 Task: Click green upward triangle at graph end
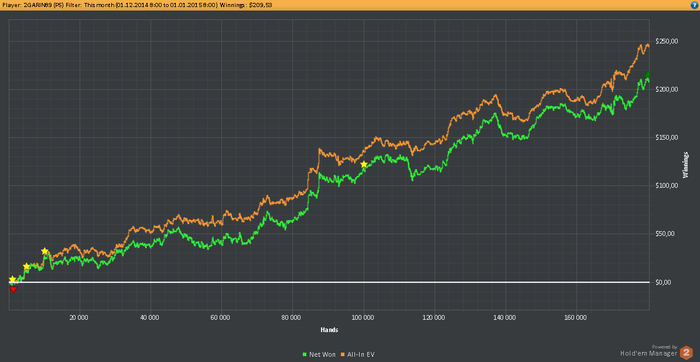[x=648, y=74]
